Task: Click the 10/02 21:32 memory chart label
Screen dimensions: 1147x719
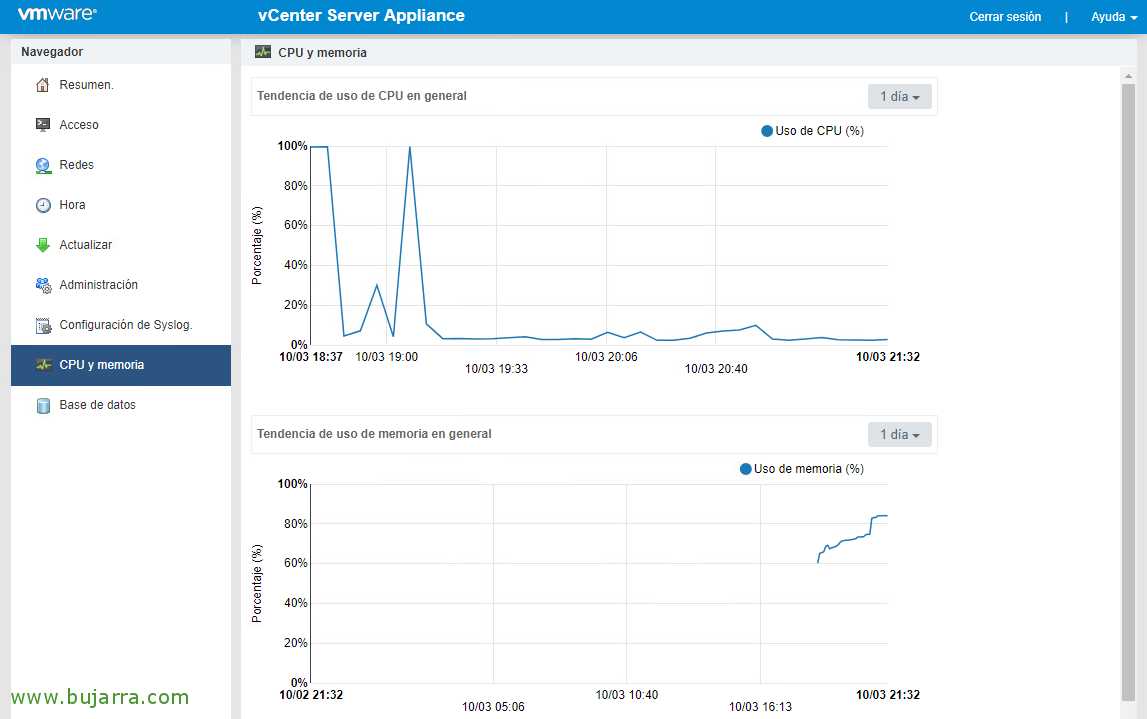Action: coord(311,695)
